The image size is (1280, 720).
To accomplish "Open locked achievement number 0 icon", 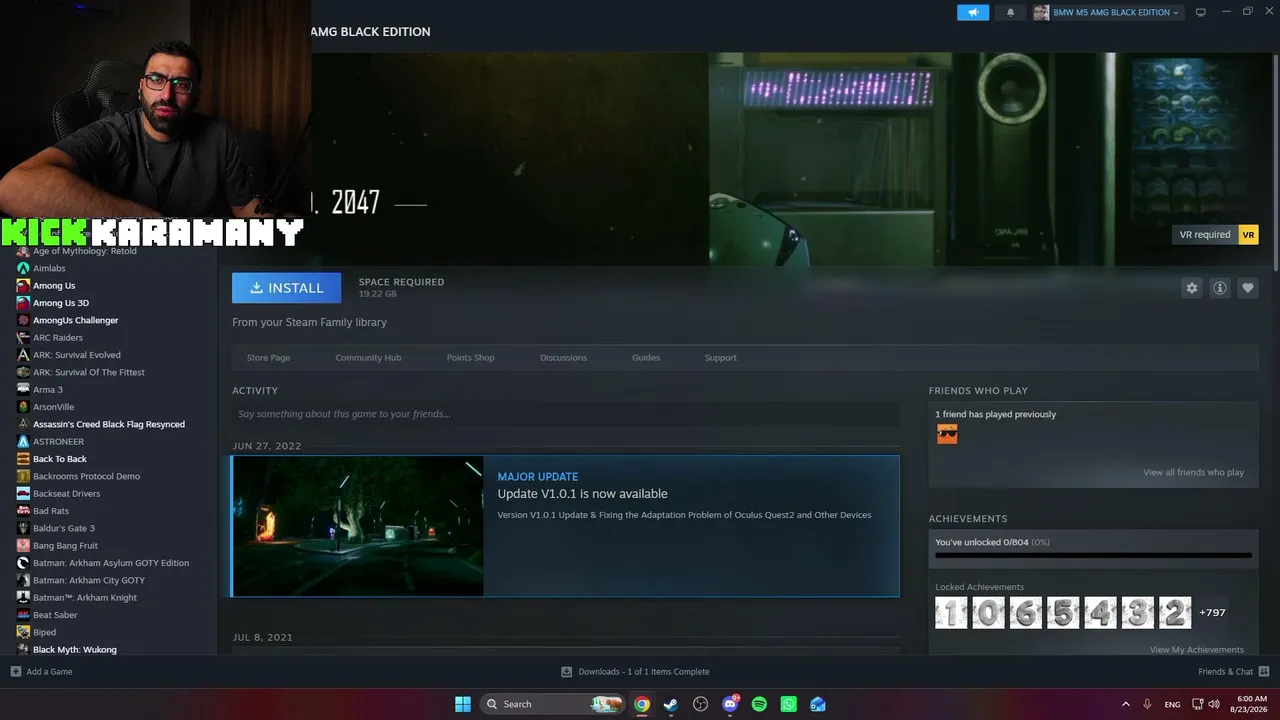I will tap(988, 613).
